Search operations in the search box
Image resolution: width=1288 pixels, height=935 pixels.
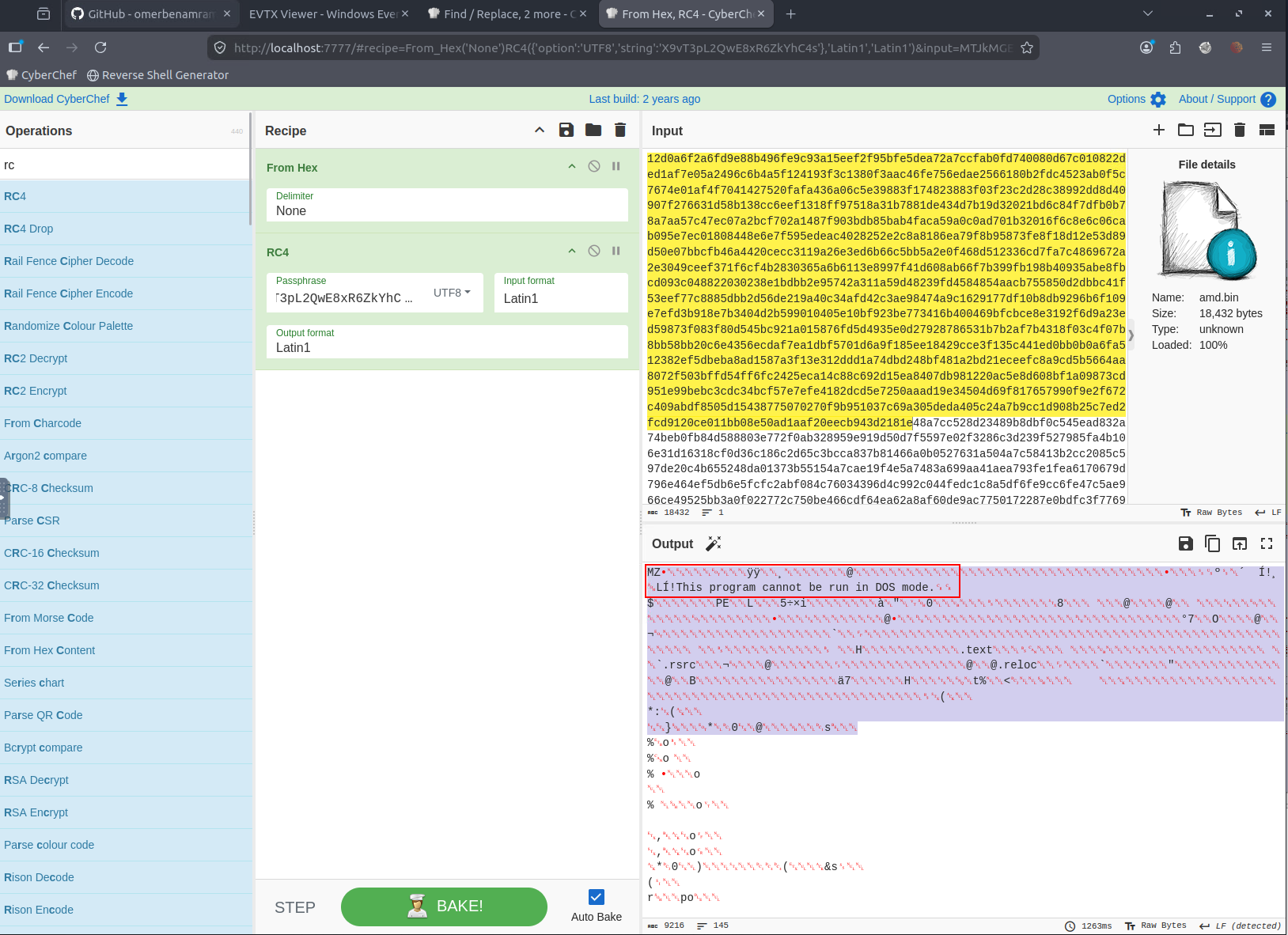click(126, 165)
